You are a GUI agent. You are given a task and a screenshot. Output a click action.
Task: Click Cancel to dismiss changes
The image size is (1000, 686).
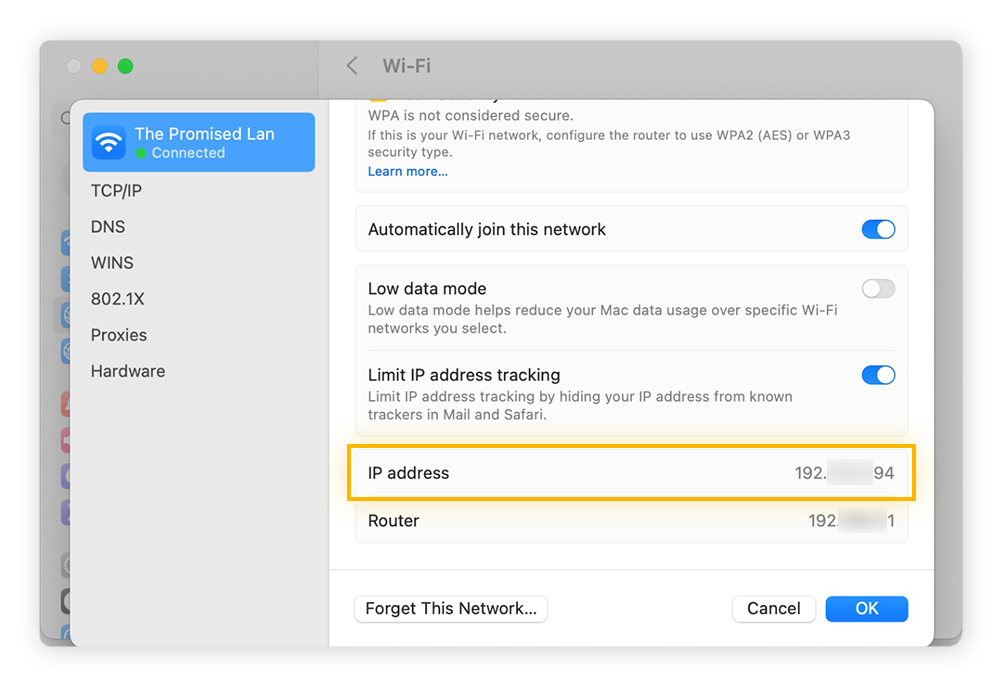(773, 608)
